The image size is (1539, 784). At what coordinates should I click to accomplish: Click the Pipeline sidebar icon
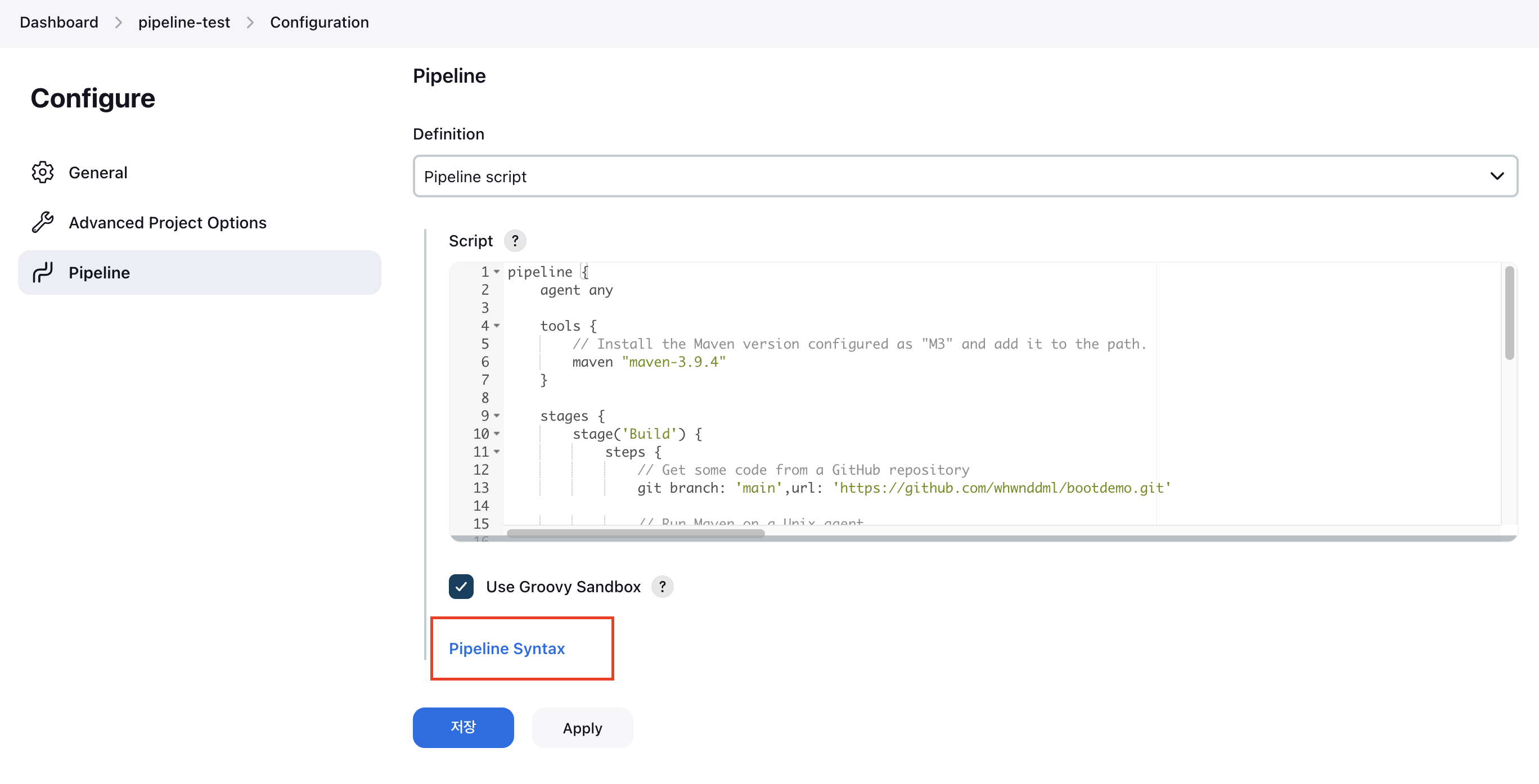[42, 272]
